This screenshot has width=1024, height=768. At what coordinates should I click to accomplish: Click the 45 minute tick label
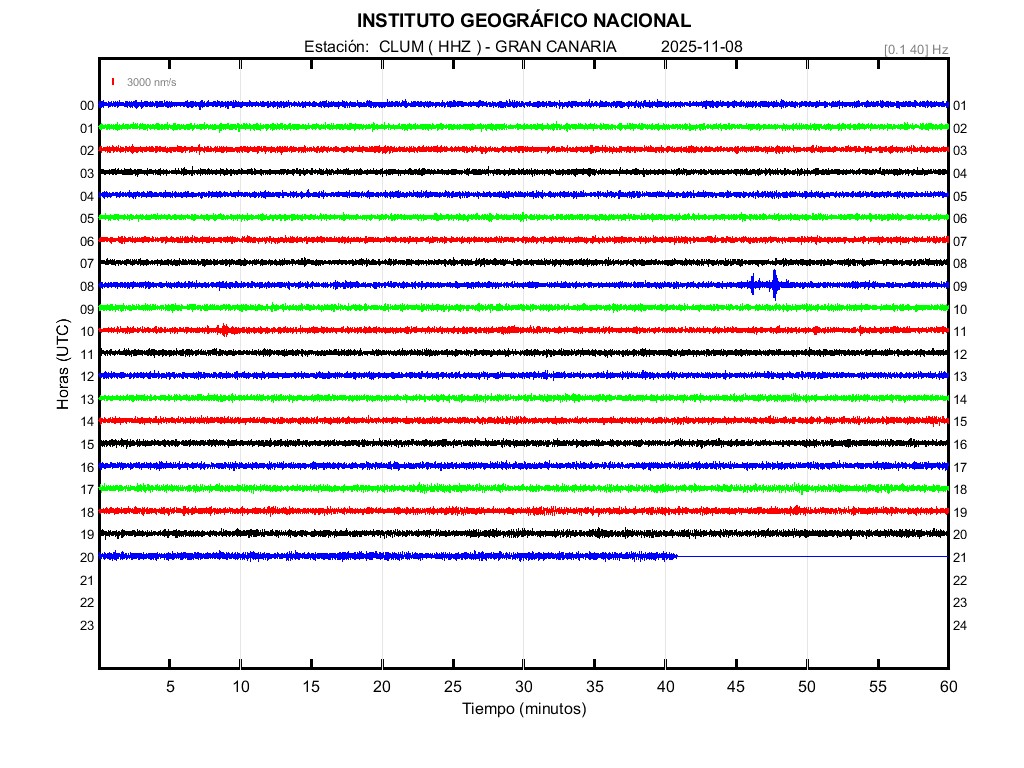736,686
